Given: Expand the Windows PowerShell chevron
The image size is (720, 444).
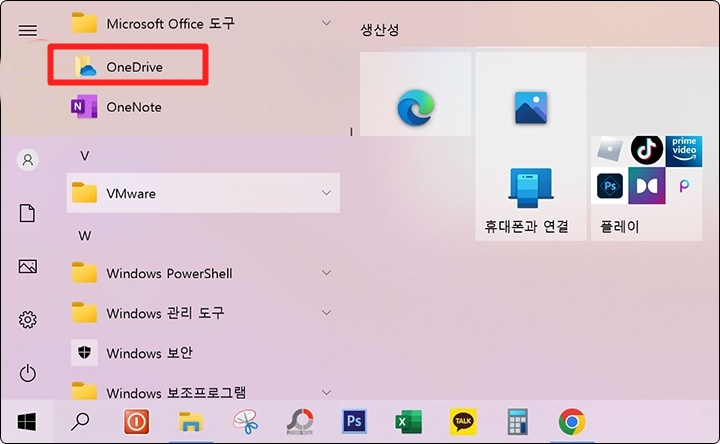Looking at the screenshot, I should (326, 273).
